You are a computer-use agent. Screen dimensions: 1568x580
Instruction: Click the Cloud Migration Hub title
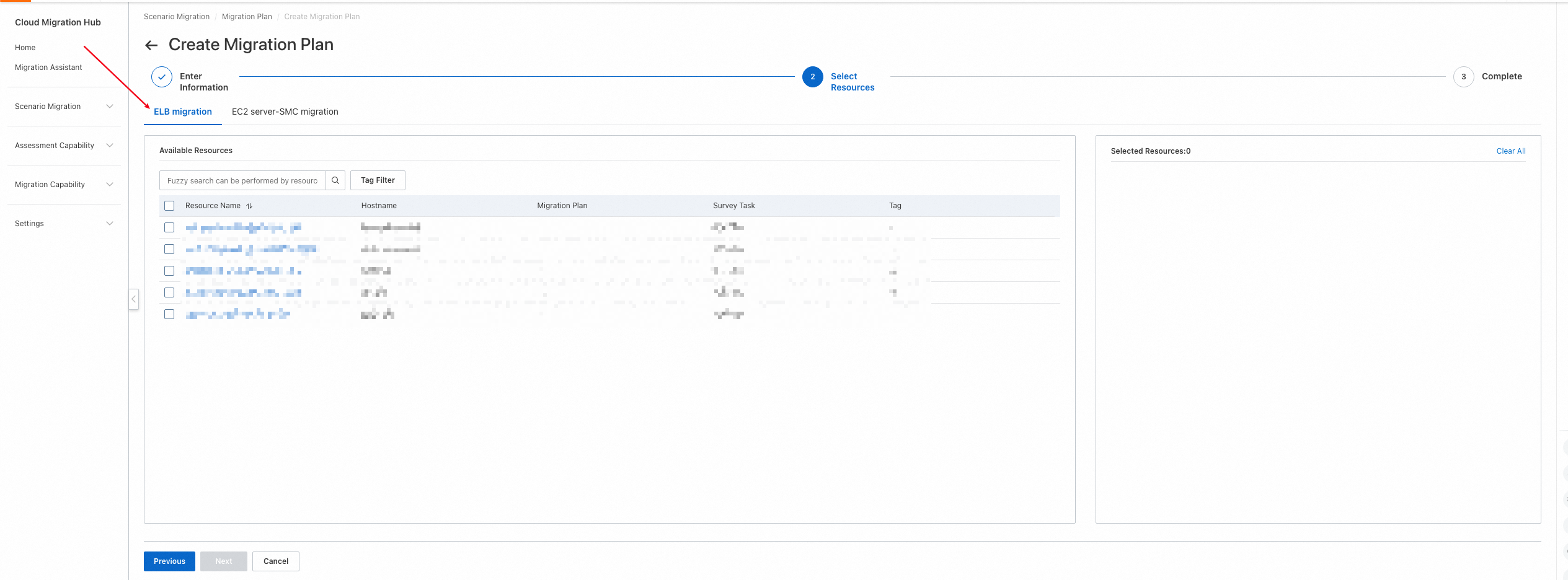click(x=58, y=22)
